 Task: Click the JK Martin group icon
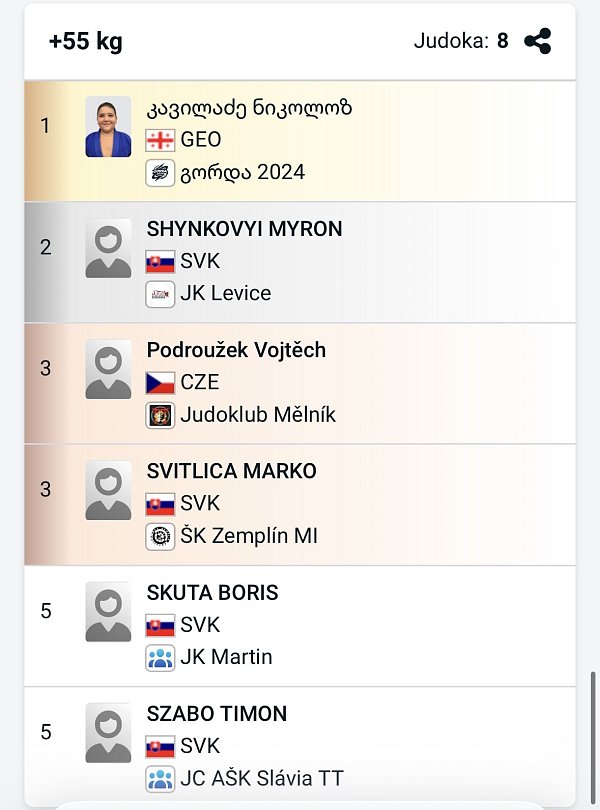[160, 657]
